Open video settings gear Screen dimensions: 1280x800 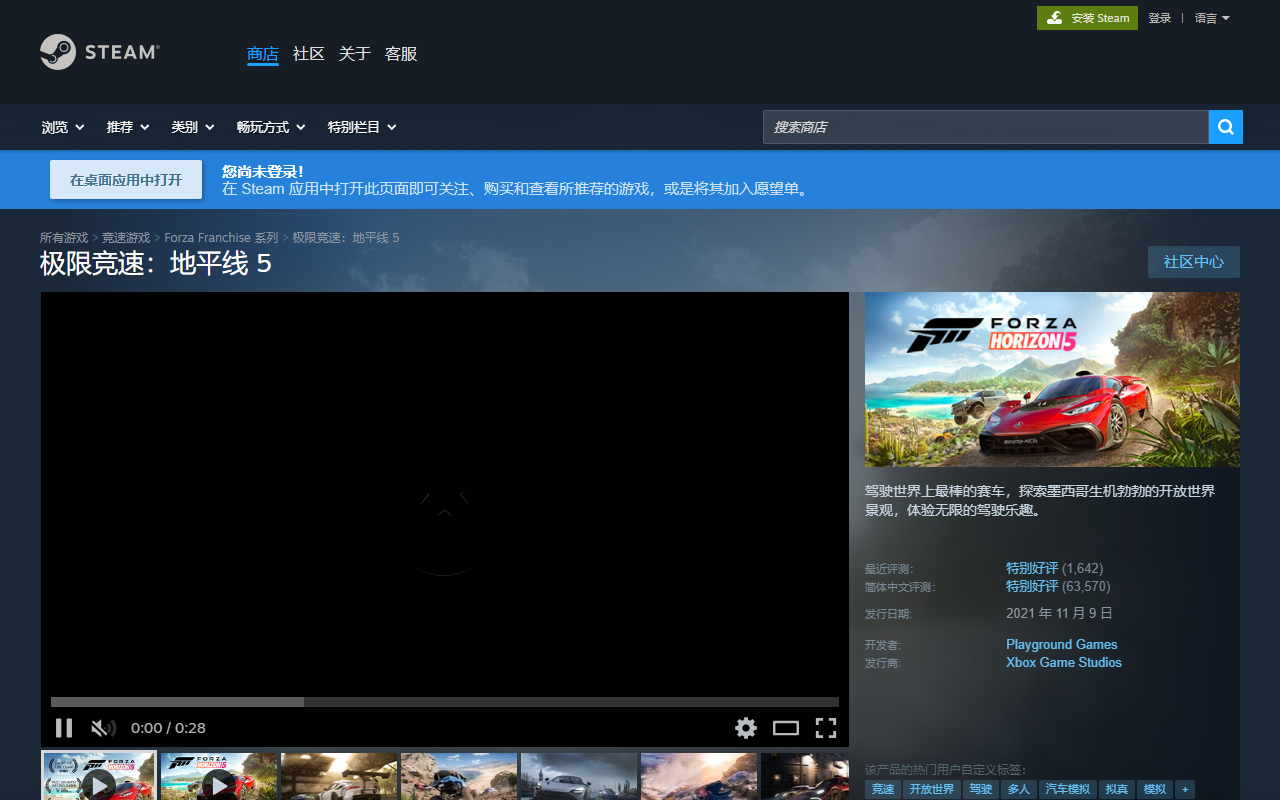[746, 728]
